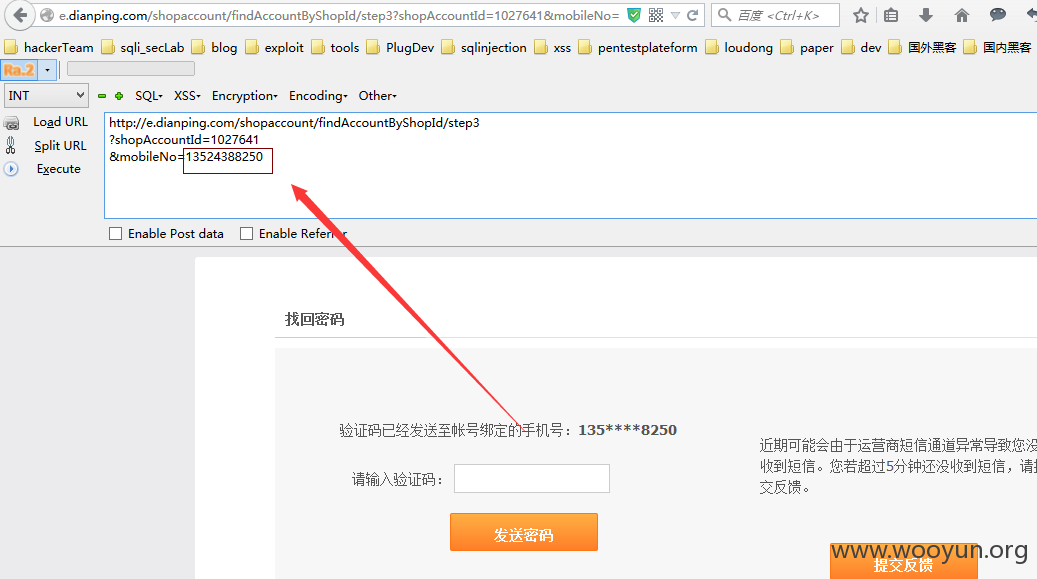Click the masked phone number 135****8250
Viewport: 1037px width, 579px height.
(x=627, y=430)
